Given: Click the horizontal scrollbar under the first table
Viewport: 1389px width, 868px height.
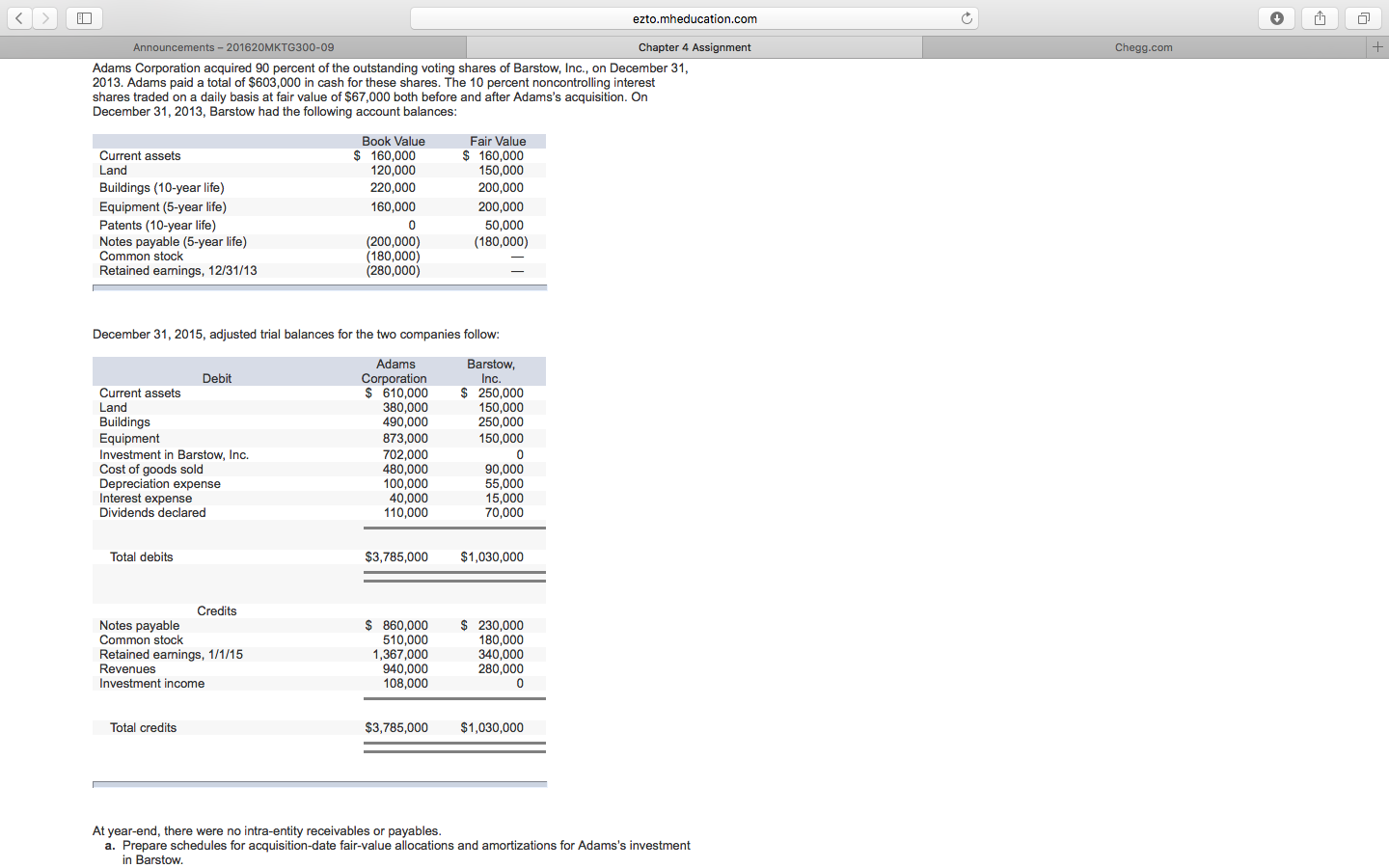Looking at the screenshot, I should pyautogui.click(x=319, y=286).
